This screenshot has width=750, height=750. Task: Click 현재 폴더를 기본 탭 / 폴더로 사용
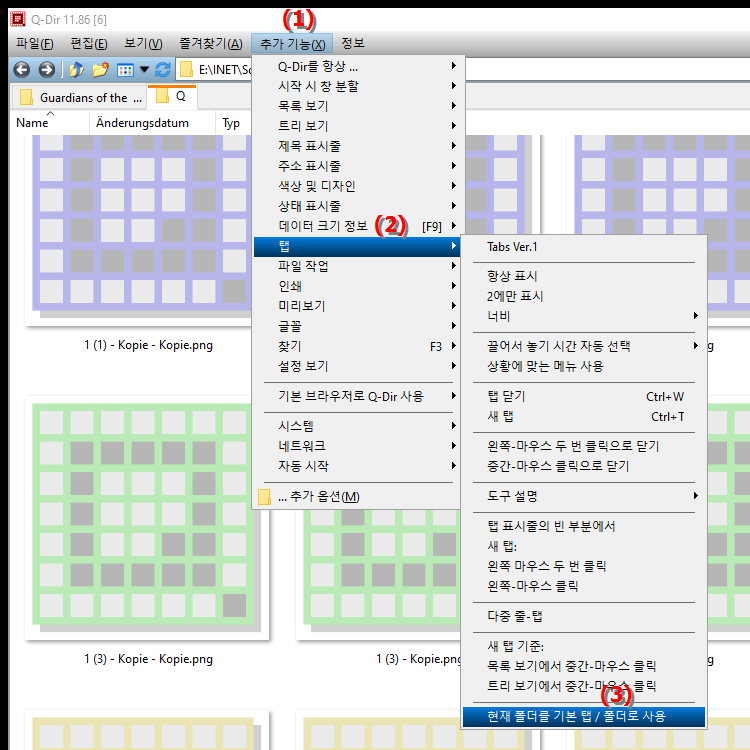pos(584,717)
